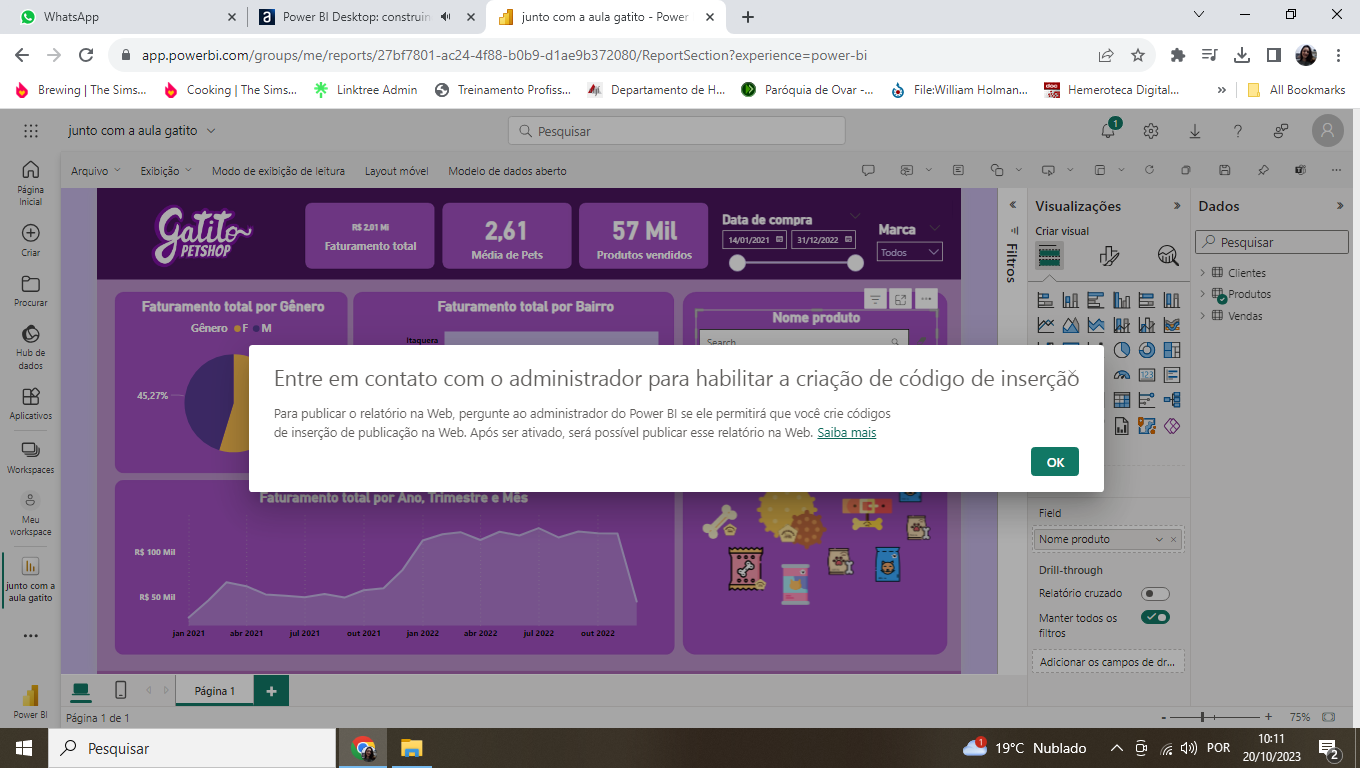Expand the Filtros pane
1360x768 pixels.
pos(1011,205)
